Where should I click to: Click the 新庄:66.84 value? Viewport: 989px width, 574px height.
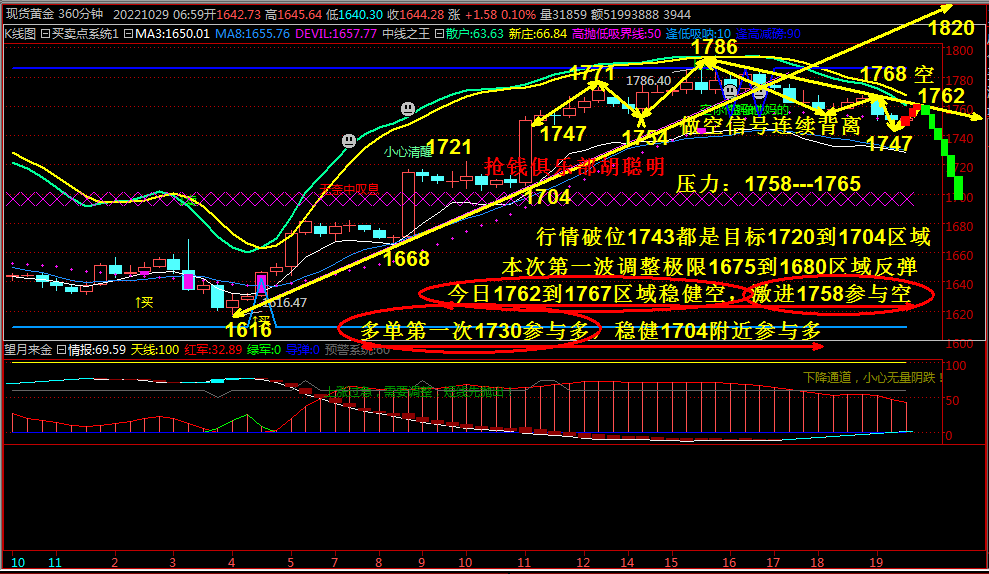pos(538,33)
